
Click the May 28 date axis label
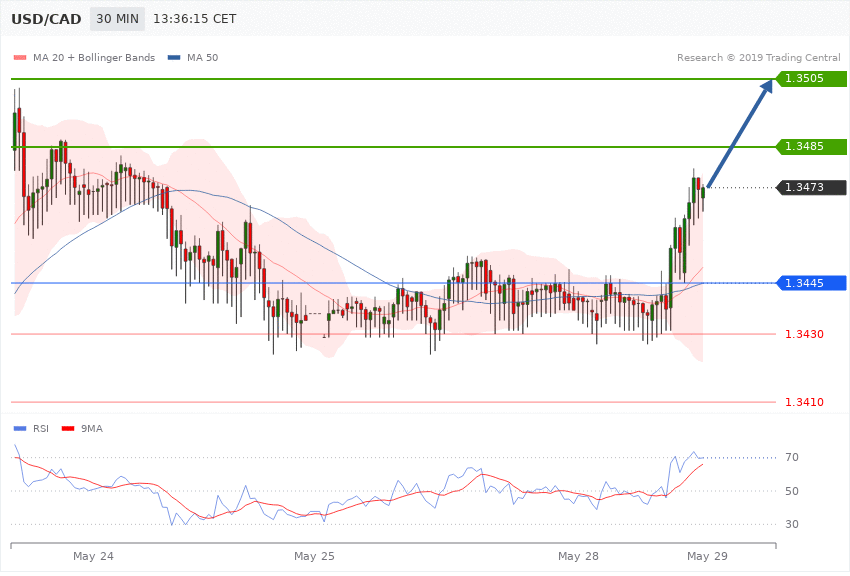(x=578, y=556)
